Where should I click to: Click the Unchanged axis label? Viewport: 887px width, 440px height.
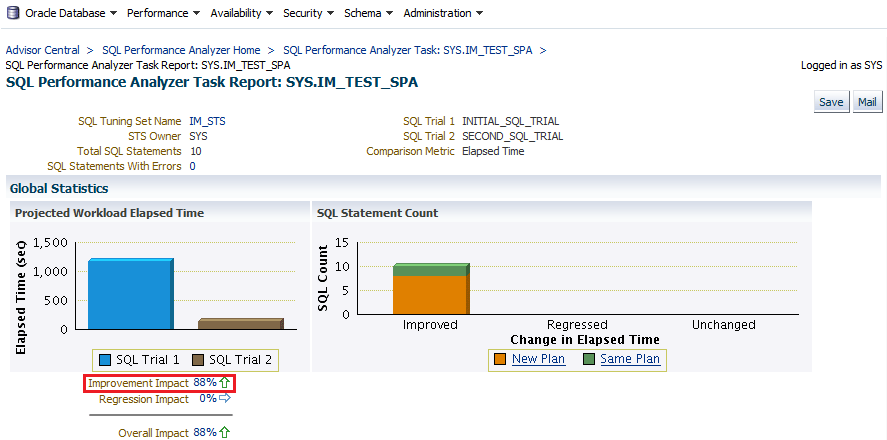click(x=724, y=325)
